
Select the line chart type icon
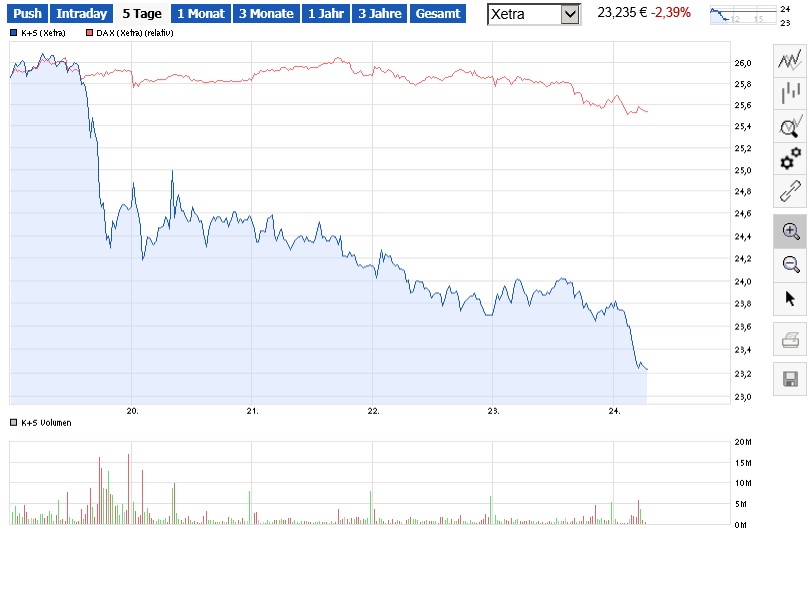[x=790, y=61]
